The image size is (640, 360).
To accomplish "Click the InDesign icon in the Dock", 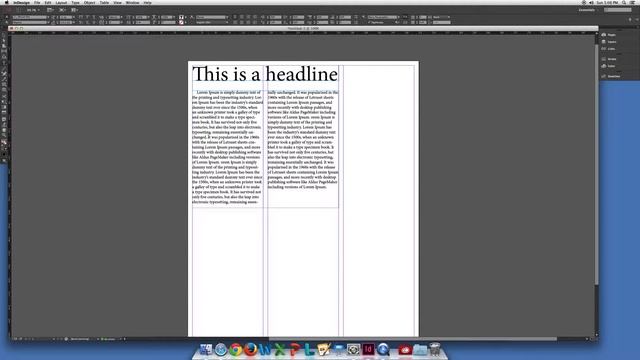I will pyautogui.click(x=368, y=349).
